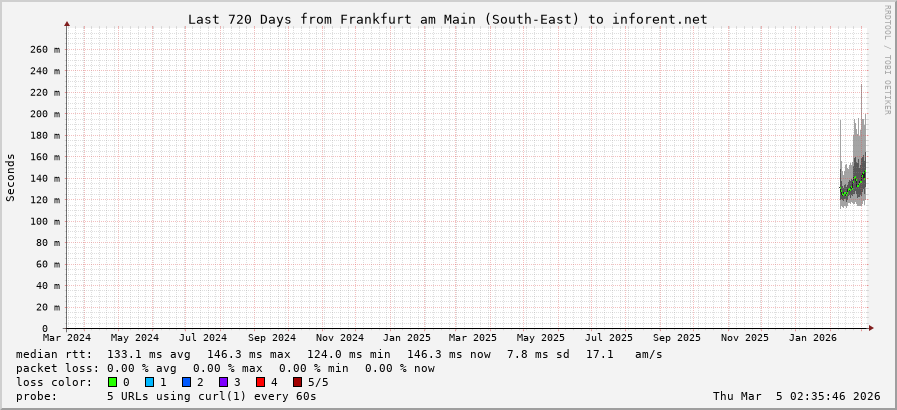897x410 pixels.
Task: Click the graph title mentioning inforent.net
Action: coord(447,19)
